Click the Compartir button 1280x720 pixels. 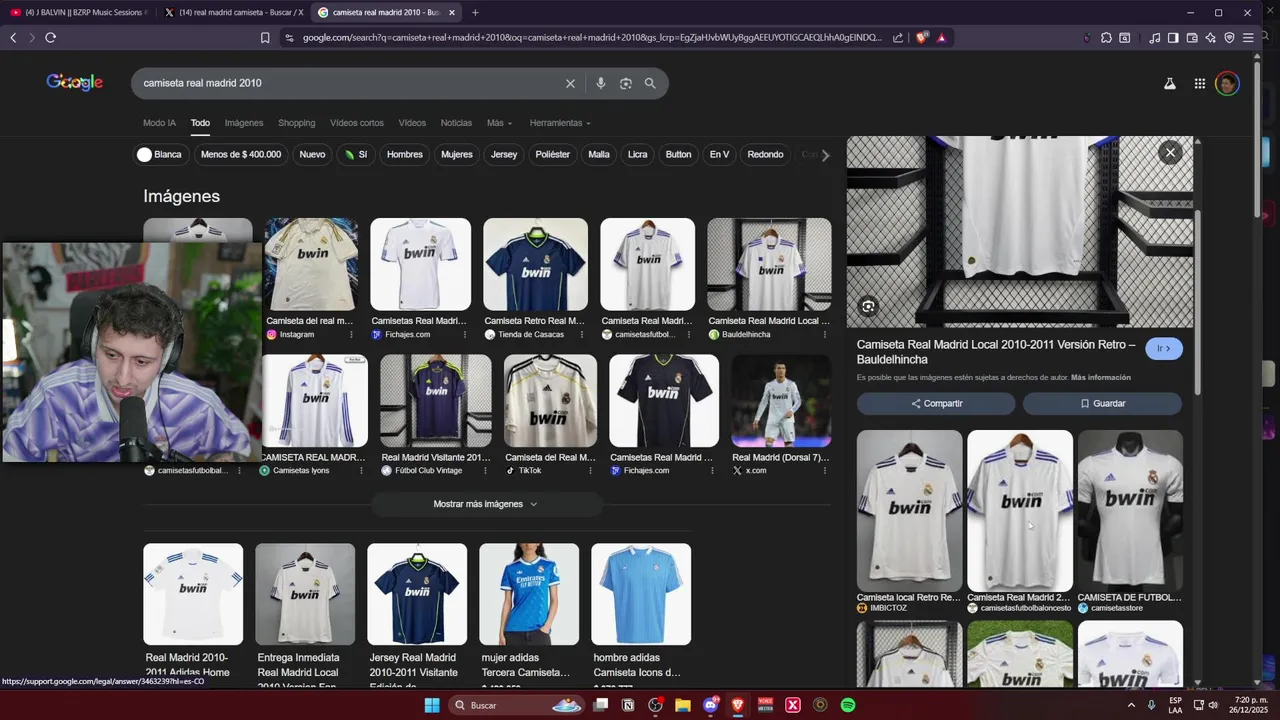[936, 403]
